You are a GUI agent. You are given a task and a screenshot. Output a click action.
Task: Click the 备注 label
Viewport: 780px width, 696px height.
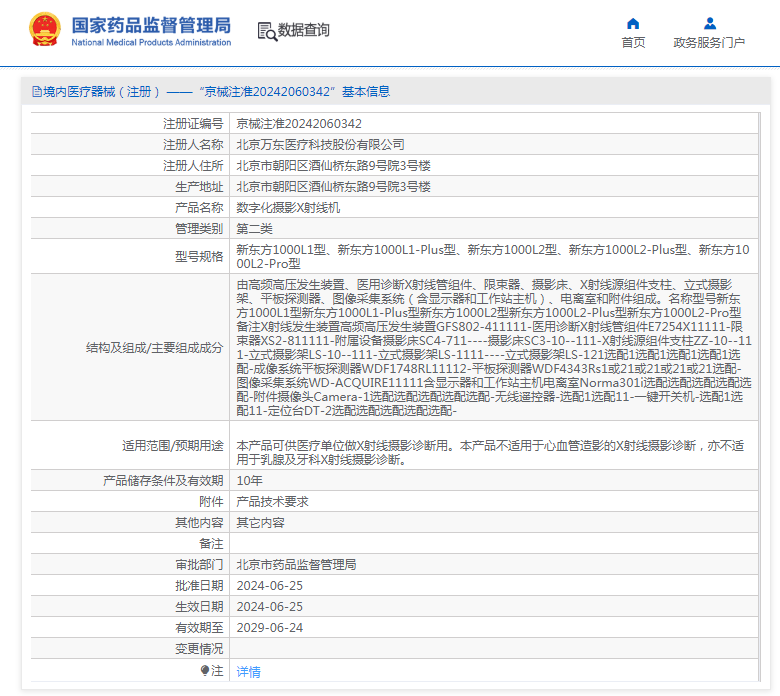(x=211, y=543)
